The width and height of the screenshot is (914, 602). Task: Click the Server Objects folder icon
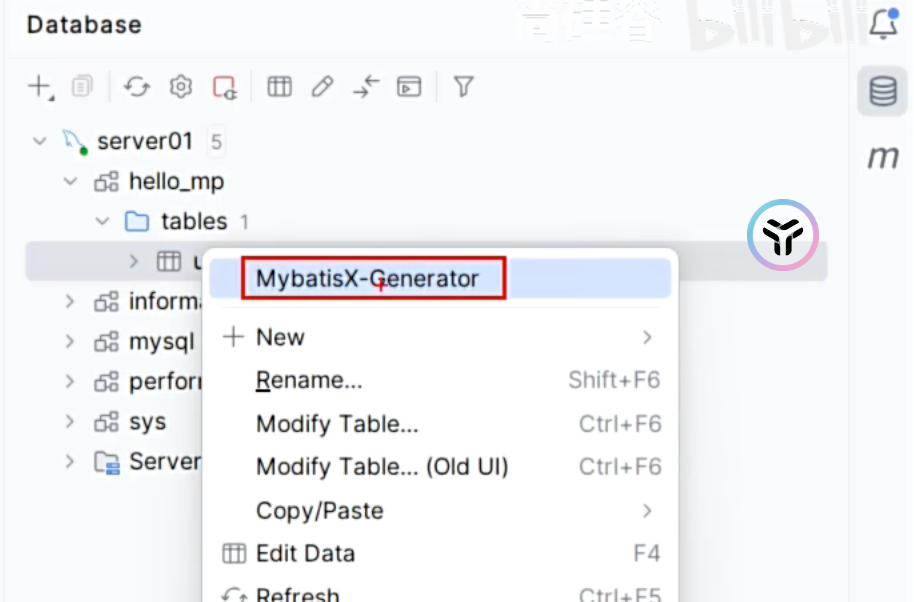pyautogui.click(x=107, y=462)
